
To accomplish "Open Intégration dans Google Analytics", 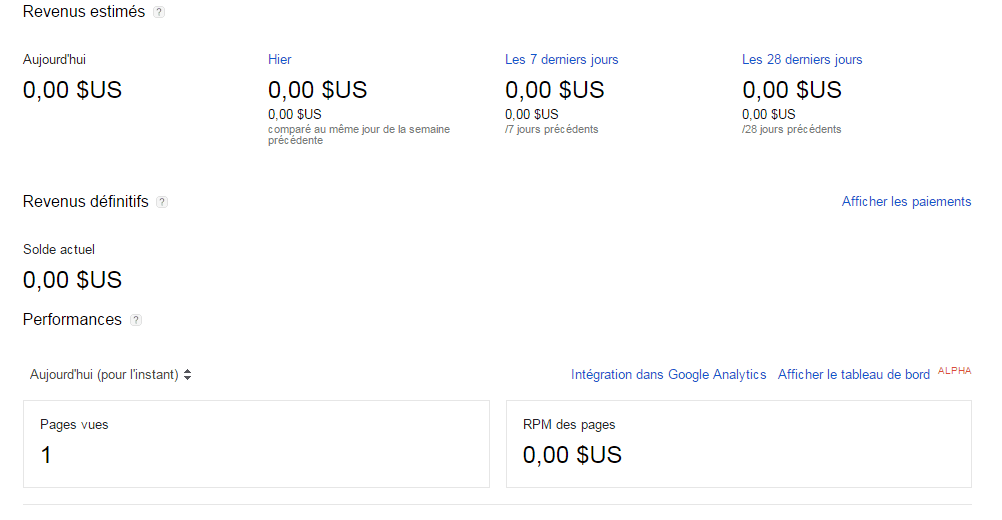I will coord(668,375).
